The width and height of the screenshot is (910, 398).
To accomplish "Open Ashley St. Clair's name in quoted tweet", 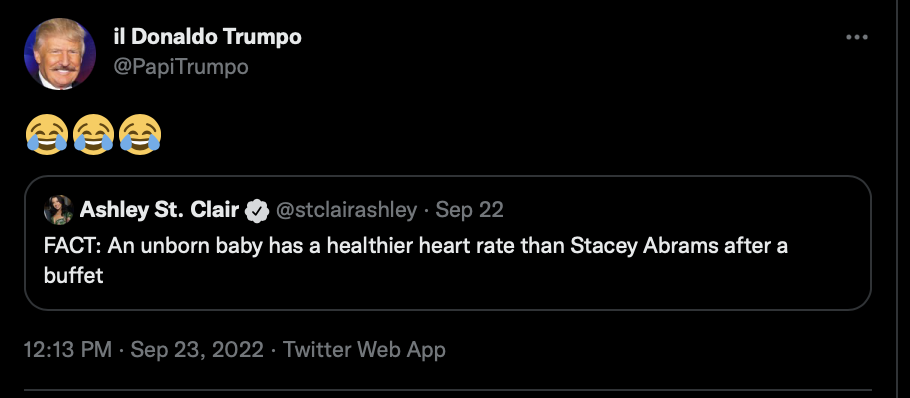I will tap(159, 210).
